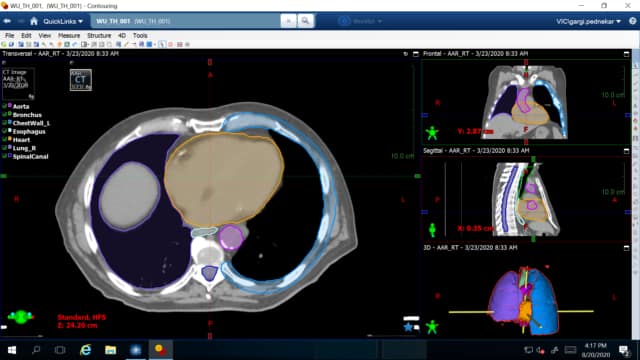Image resolution: width=640 pixels, height=360 pixels.
Task: Maximize the 3D view pane
Action: [x=627, y=248]
